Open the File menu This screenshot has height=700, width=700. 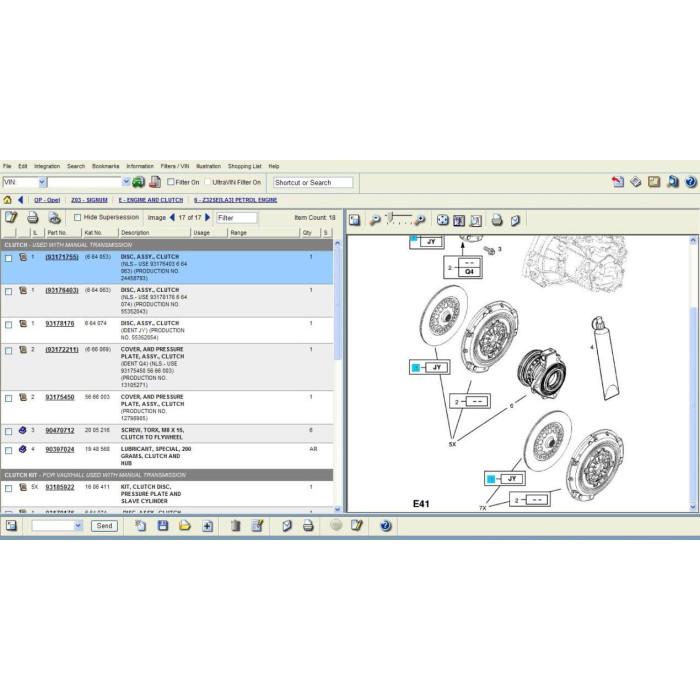[x=7, y=166]
